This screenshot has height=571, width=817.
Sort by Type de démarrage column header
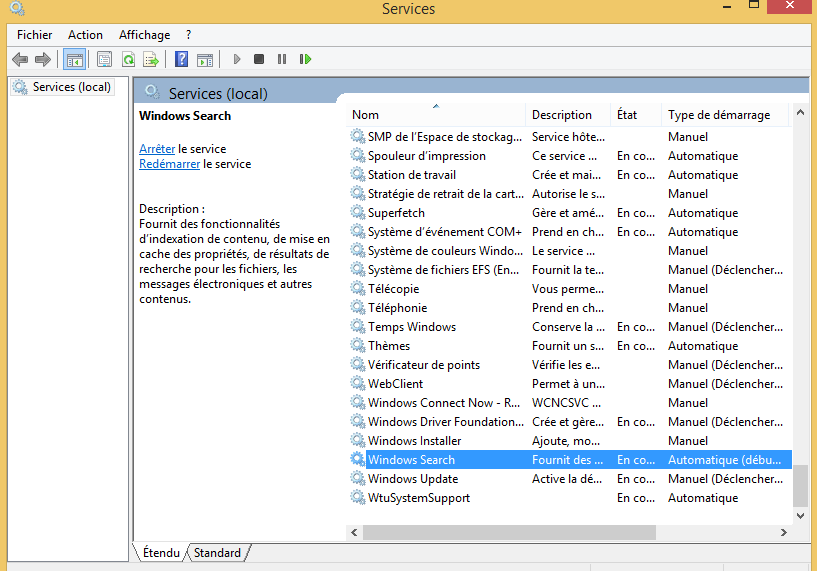click(725, 115)
